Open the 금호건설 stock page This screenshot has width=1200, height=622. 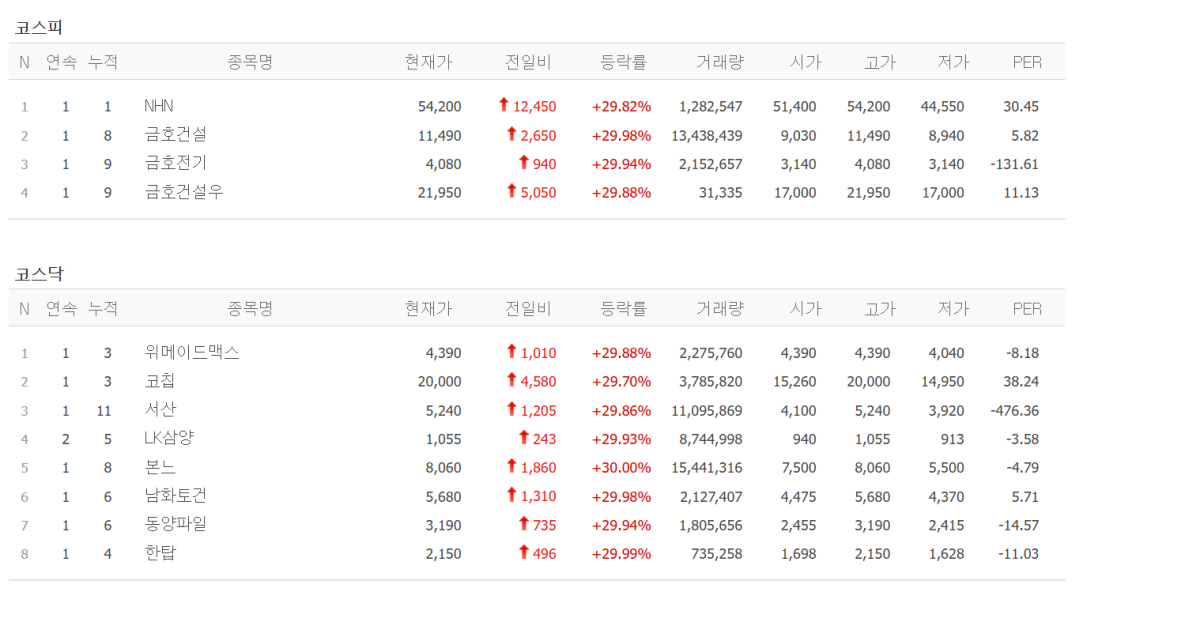[176, 135]
